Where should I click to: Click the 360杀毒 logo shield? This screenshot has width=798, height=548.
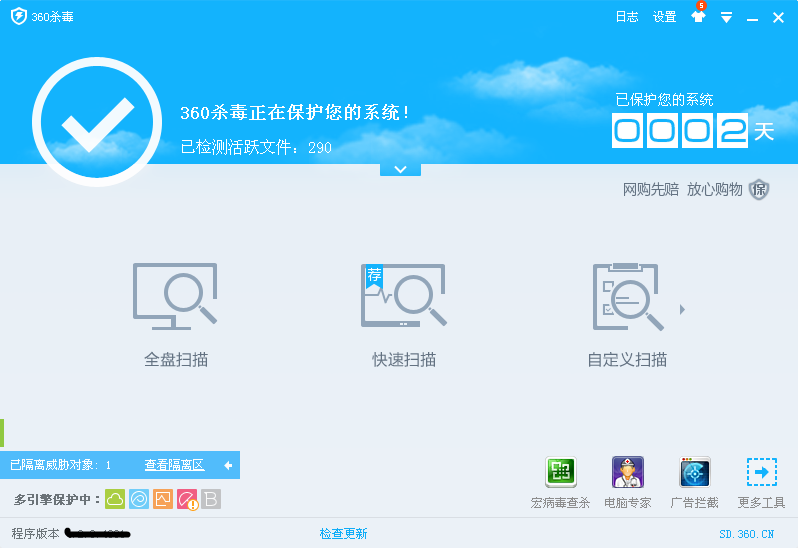(x=19, y=16)
